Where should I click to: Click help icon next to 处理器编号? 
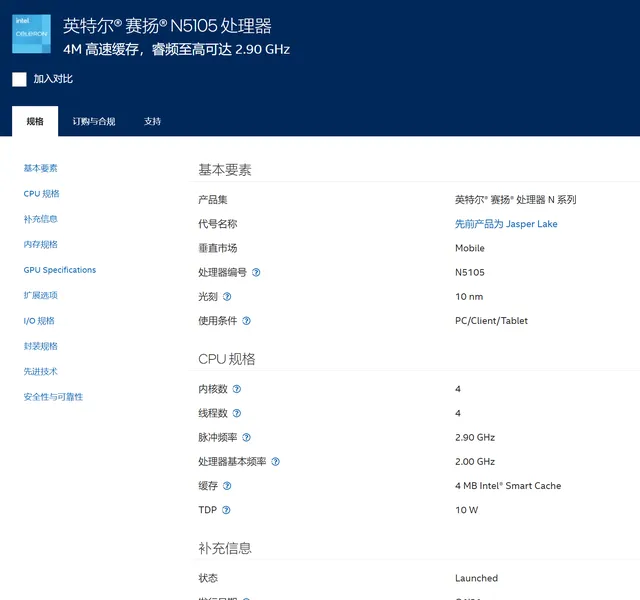click(x=256, y=272)
